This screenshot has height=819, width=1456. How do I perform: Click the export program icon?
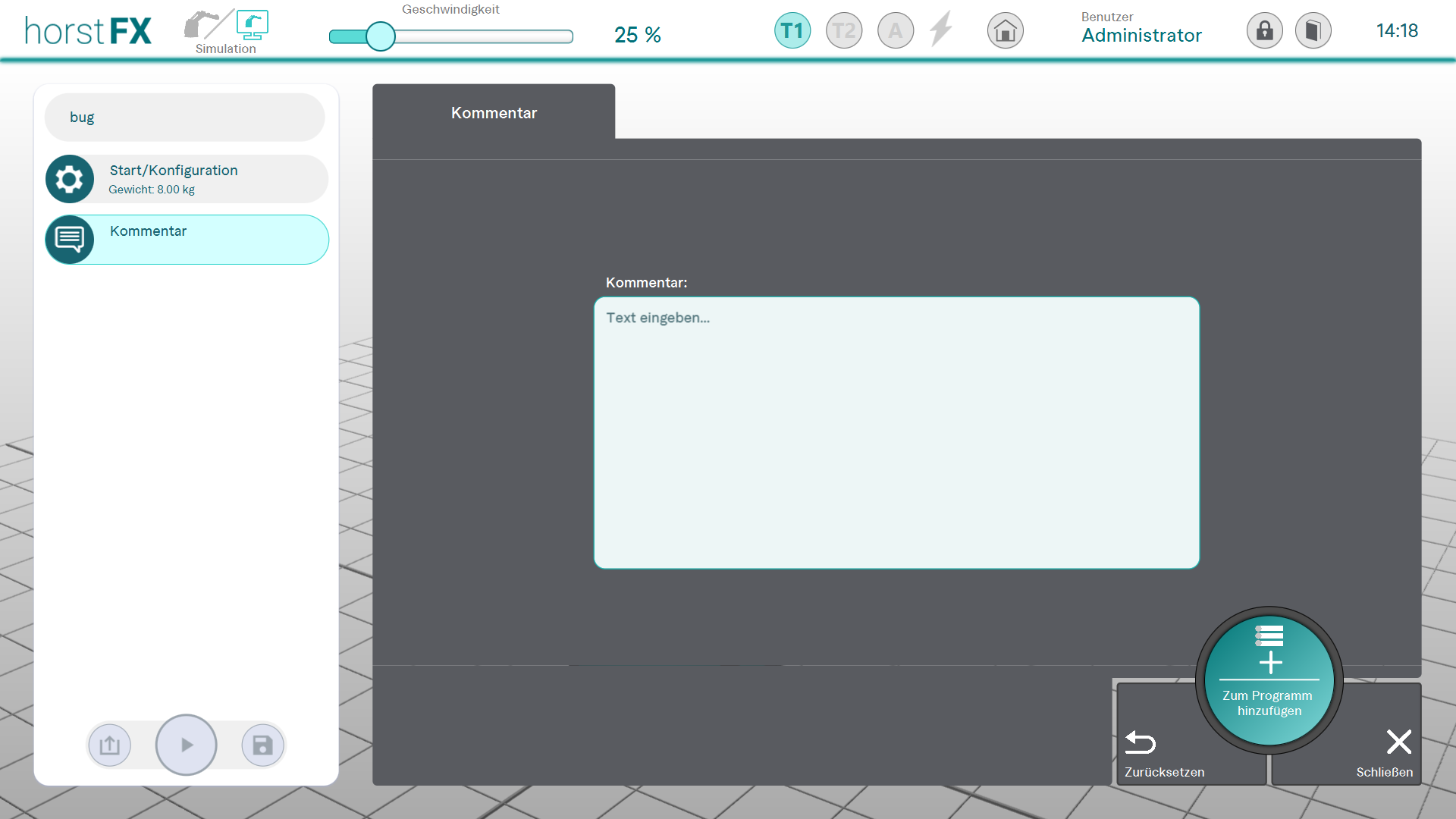pyautogui.click(x=110, y=745)
